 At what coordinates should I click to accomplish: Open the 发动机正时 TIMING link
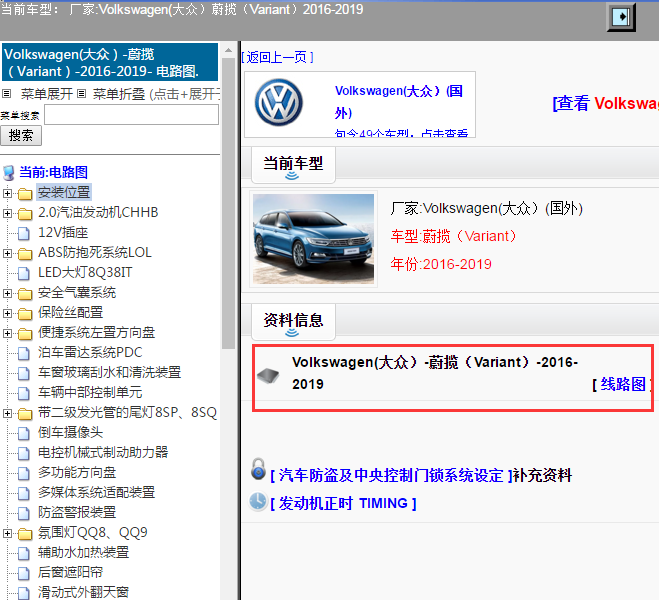(x=343, y=503)
